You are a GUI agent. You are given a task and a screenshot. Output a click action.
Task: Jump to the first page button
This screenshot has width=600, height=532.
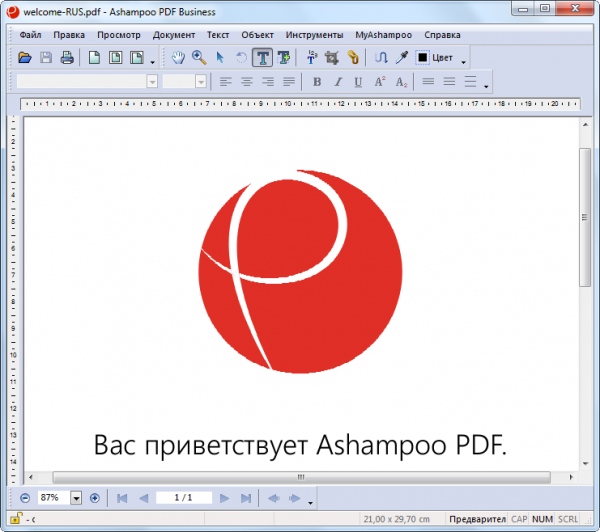122,497
